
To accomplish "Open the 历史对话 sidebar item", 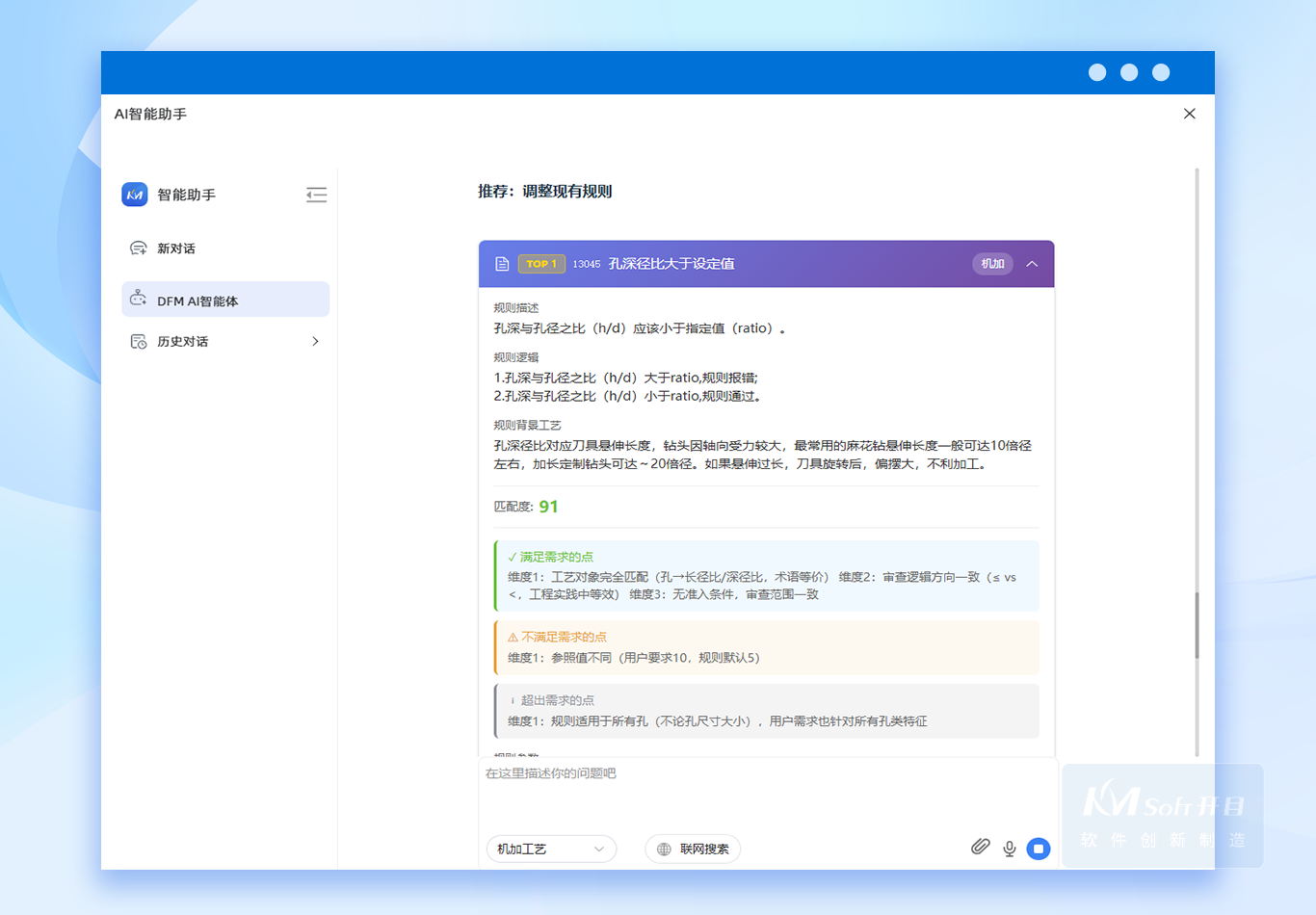I will 183,342.
